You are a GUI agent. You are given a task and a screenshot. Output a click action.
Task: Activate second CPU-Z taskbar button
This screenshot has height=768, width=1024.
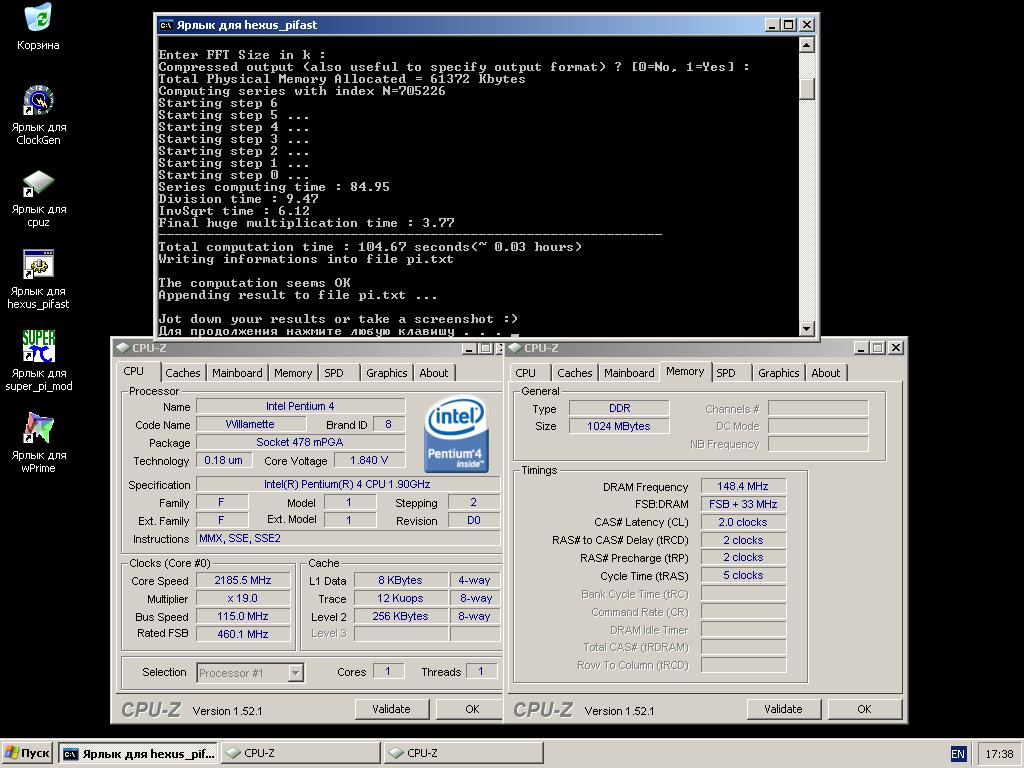click(464, 753)
